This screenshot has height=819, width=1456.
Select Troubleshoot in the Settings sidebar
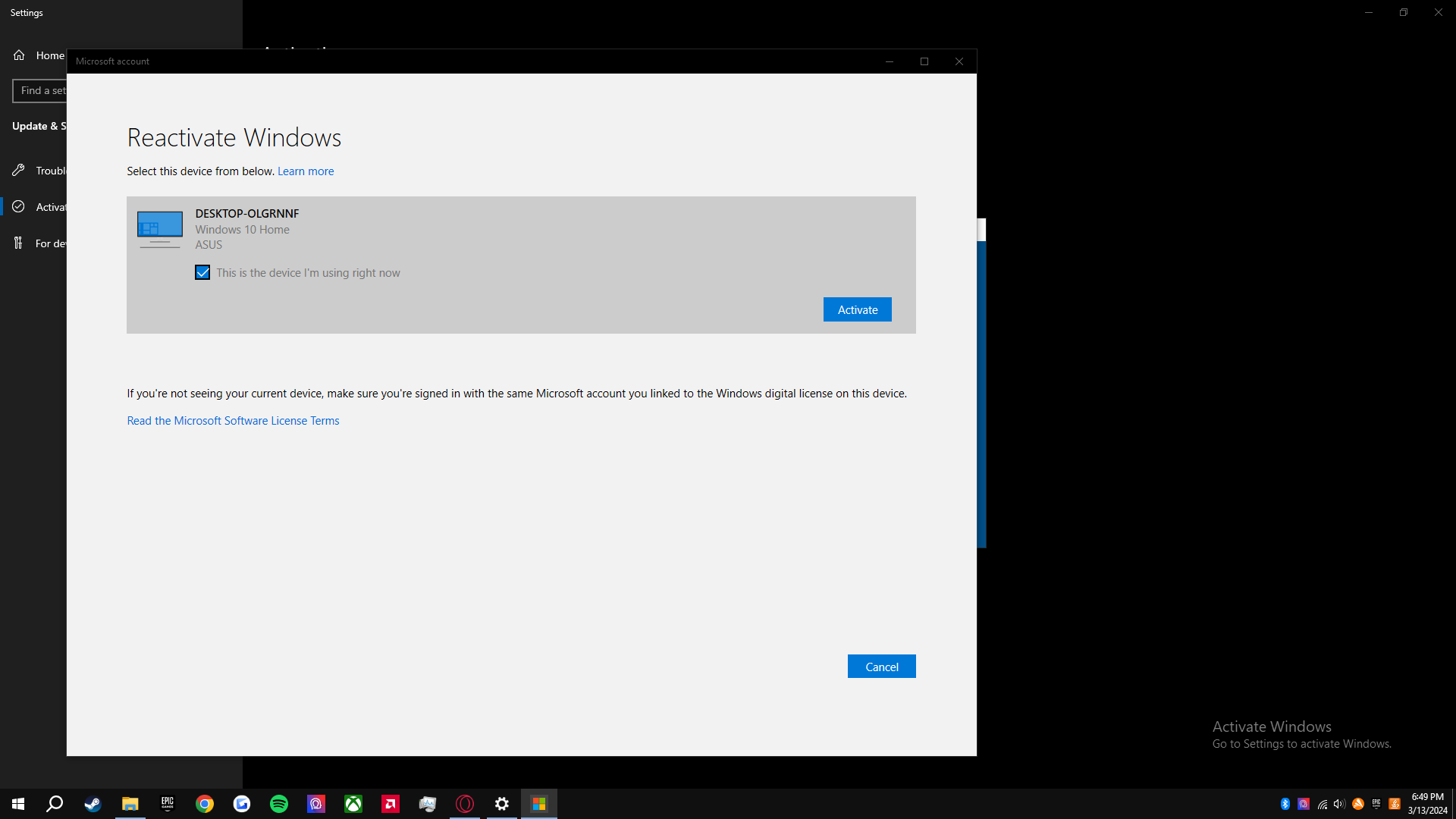coord(53,171)
